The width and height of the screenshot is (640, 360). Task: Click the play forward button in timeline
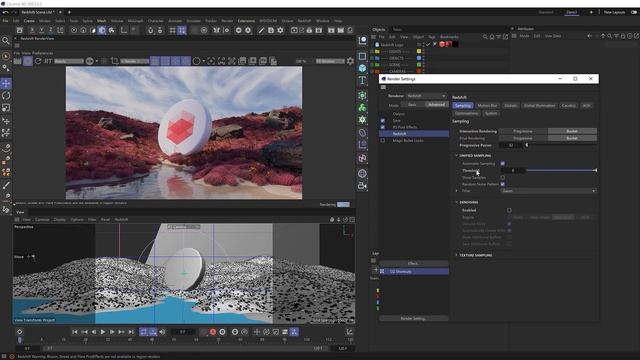[103, 332]
